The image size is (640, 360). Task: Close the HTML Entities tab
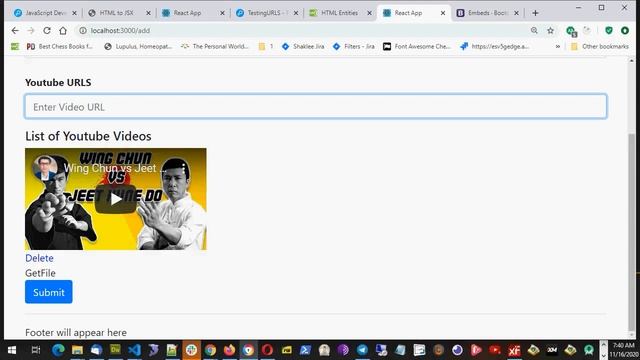coord(369,13)
